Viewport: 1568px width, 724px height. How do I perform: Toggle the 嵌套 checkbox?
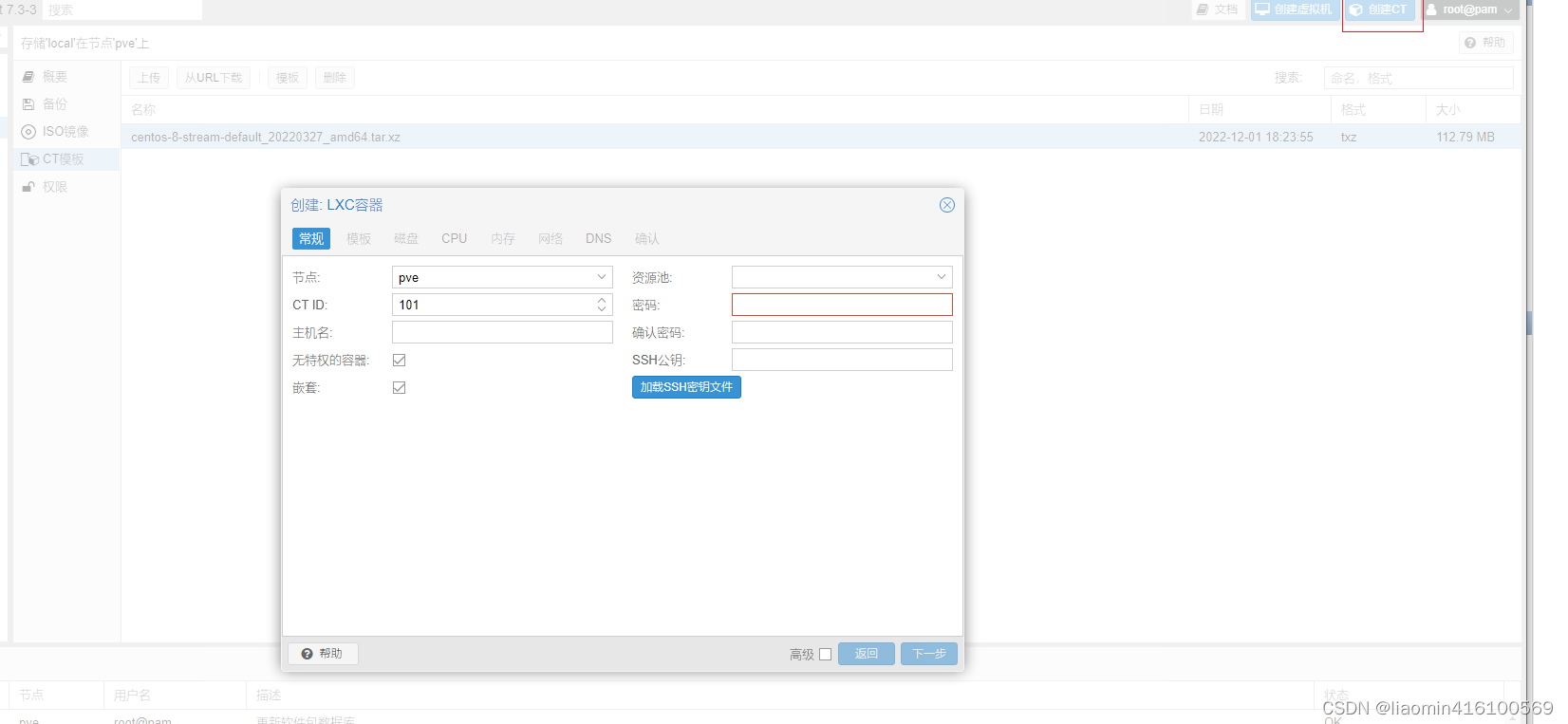pyautogui.click(x=399, y=387)
